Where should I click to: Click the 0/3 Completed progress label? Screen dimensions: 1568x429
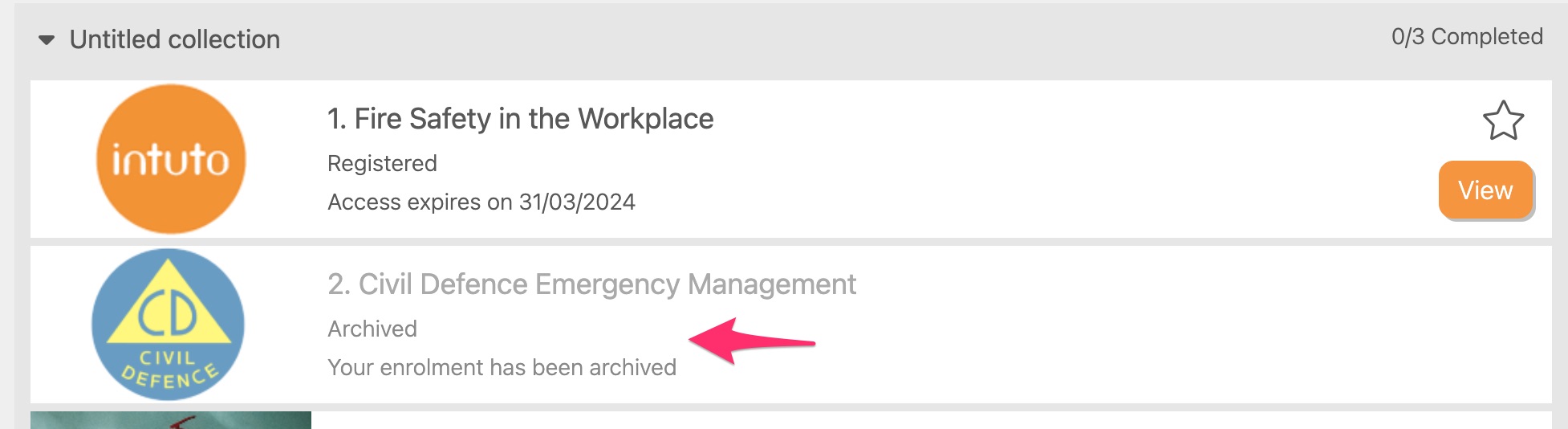[x=1466, y=37]
